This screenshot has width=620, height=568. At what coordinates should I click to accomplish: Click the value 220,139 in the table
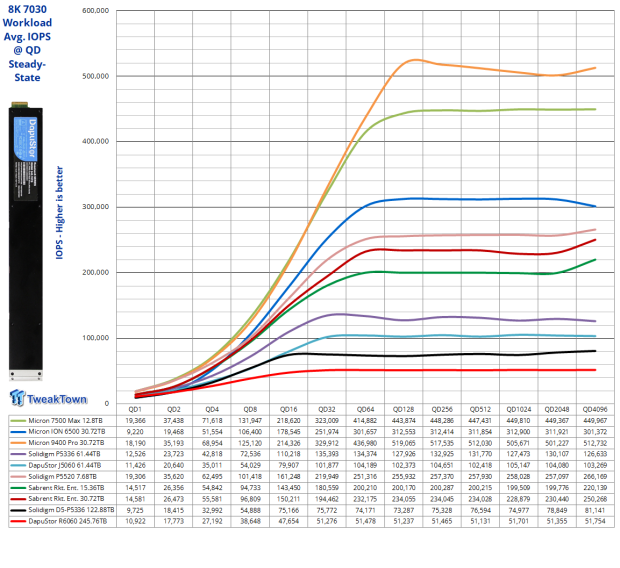(595, 488)
